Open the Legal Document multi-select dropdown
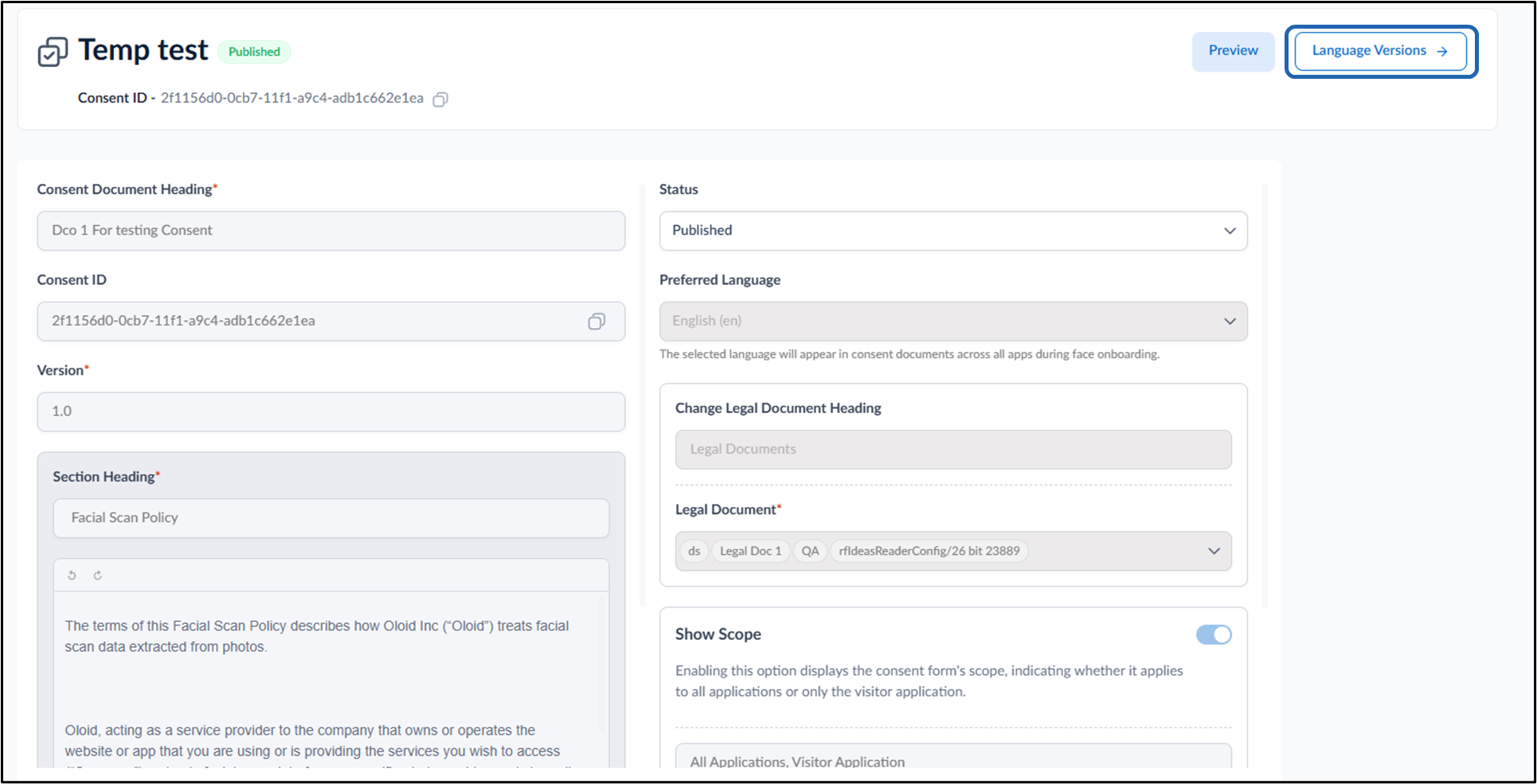 tap(953, 551)
